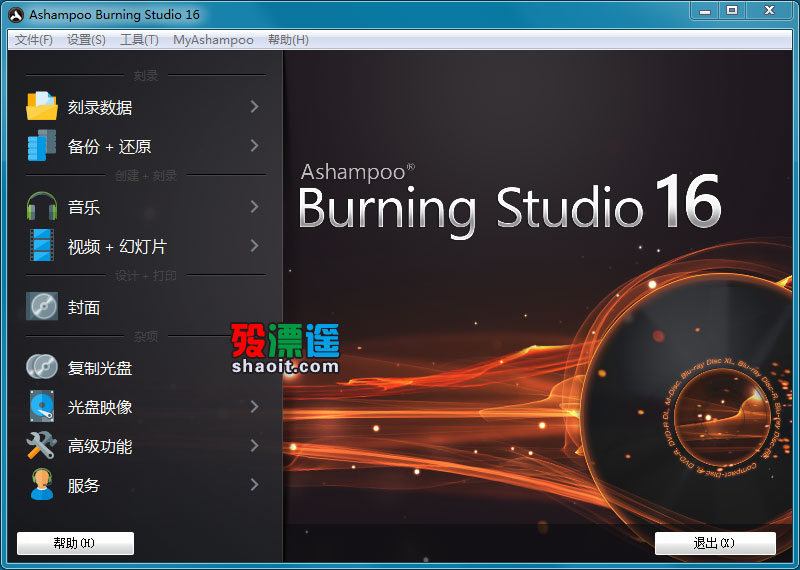This screenshot has width=800, height=570.
Task: Select the 复制光盘 text label
Action: [100, 368]
